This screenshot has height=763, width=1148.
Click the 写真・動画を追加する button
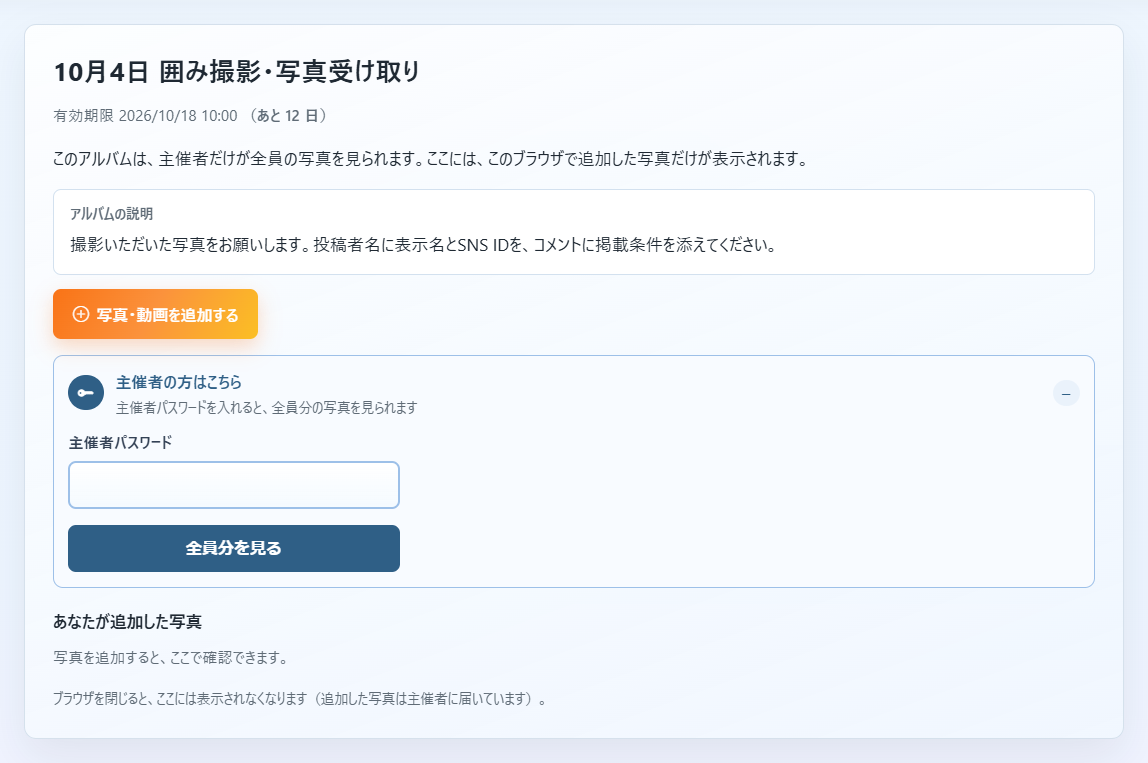[x=155, y=314]
